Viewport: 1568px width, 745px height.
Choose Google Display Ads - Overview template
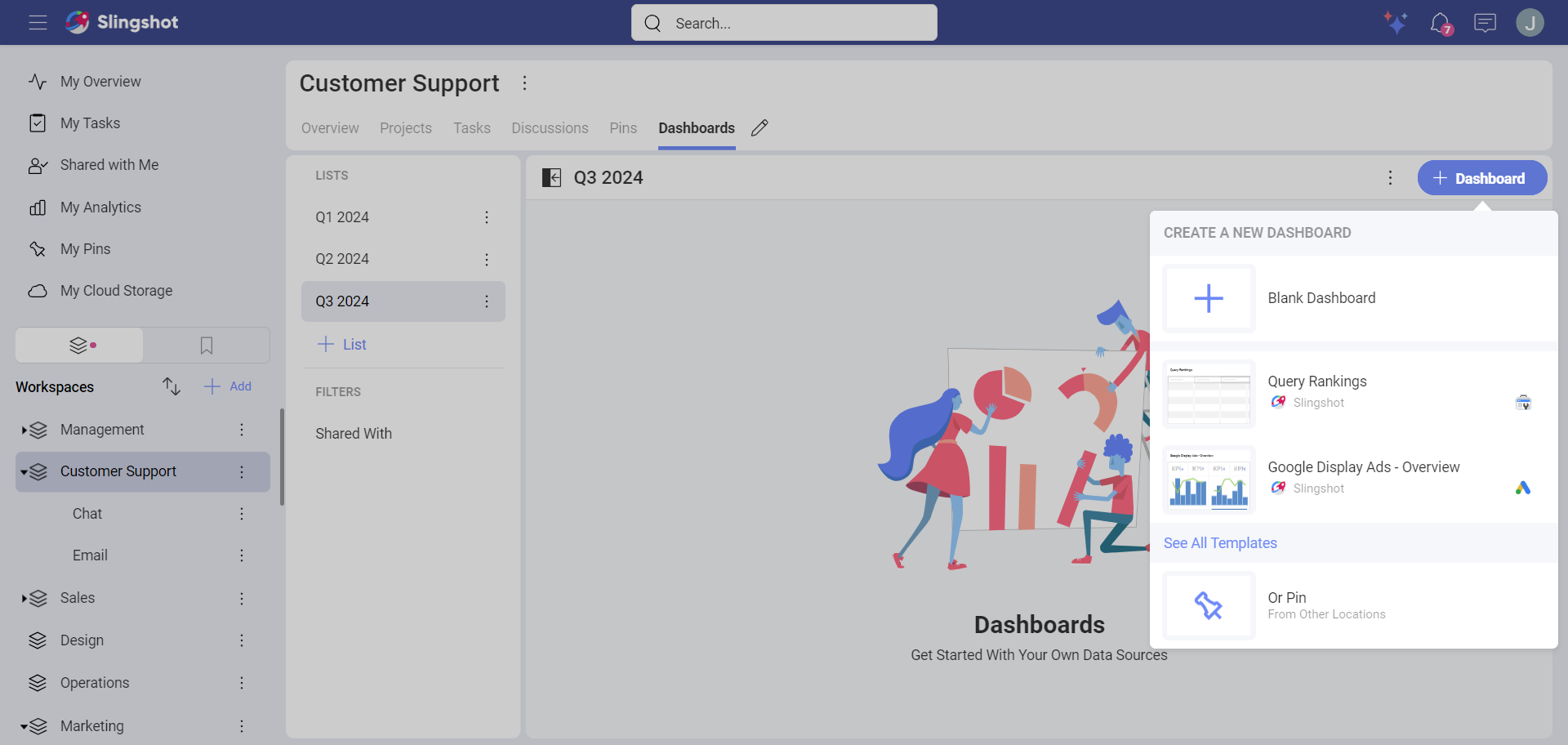pyautogui.click(x=1353, y=480)
